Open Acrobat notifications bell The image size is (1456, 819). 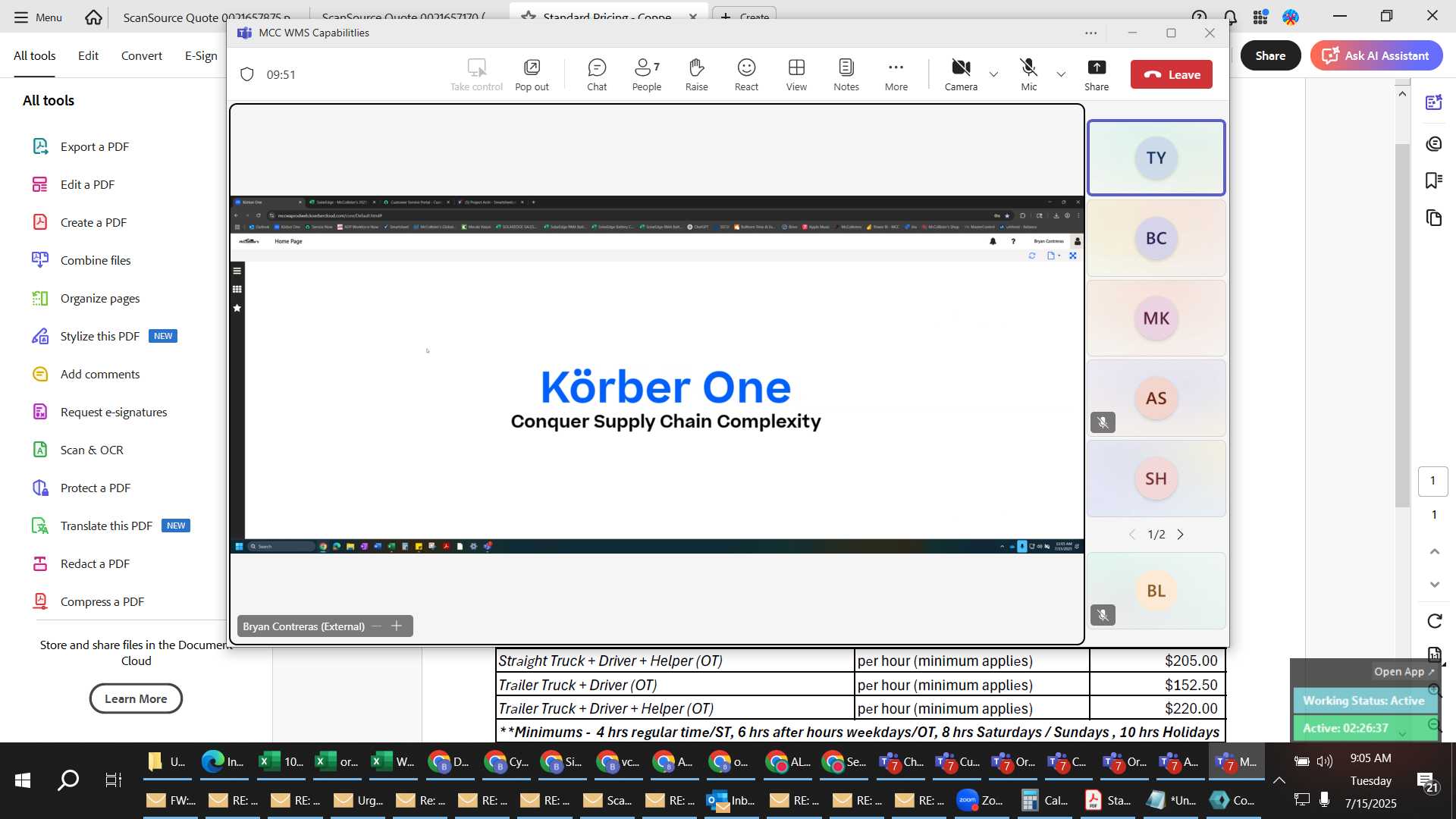click(1230, 17)
